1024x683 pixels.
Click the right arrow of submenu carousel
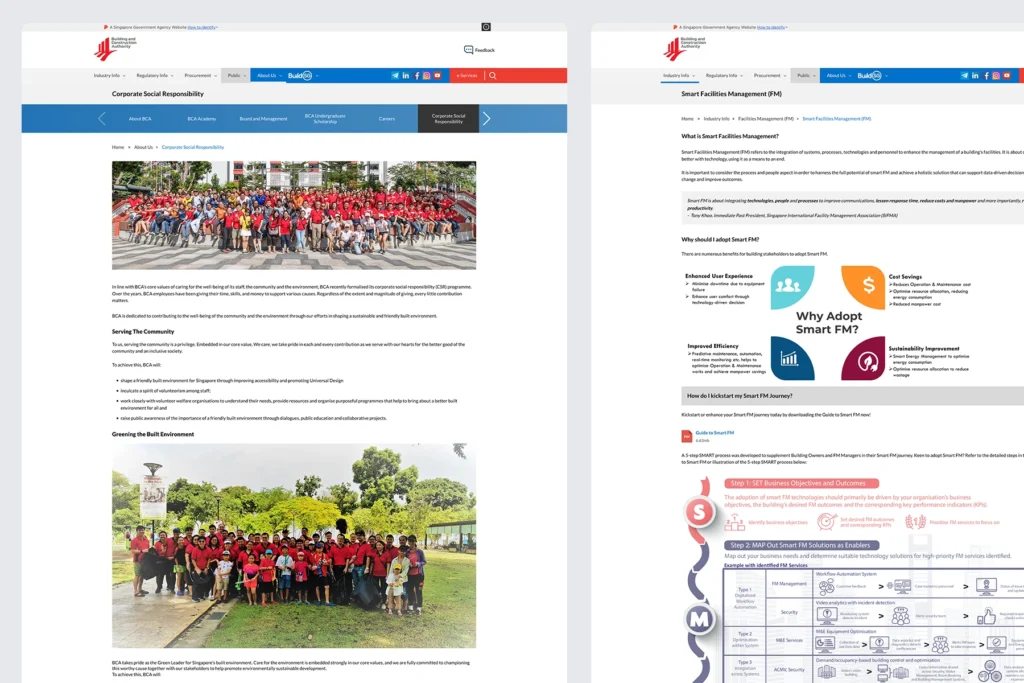pyautogui.click(x=486, y=119)
